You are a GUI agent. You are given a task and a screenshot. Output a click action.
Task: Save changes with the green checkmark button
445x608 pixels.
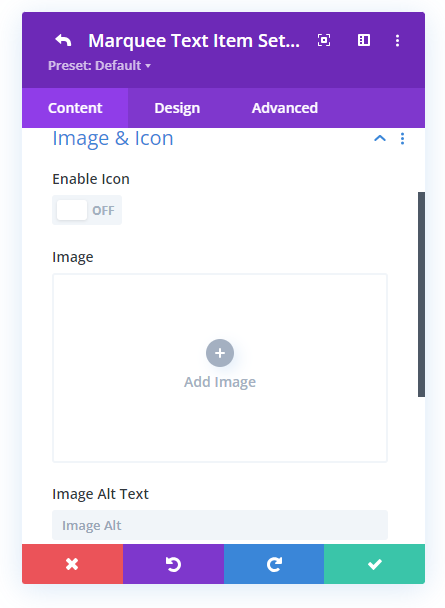pyautogui.click(x=374, y=564)
